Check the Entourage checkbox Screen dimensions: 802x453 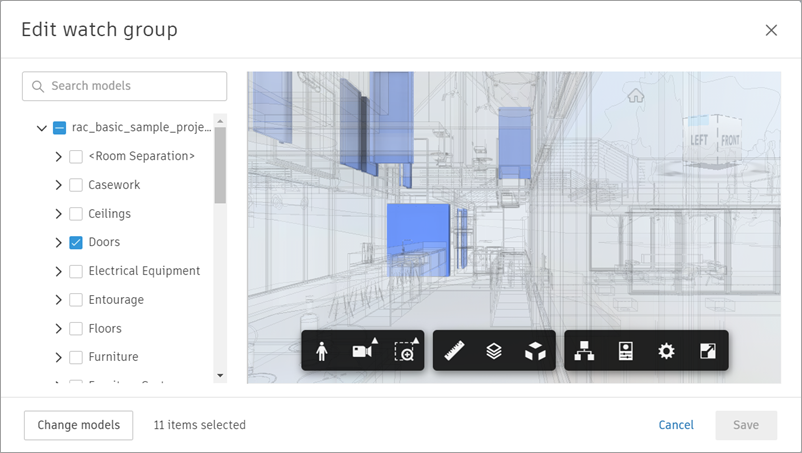76,300
